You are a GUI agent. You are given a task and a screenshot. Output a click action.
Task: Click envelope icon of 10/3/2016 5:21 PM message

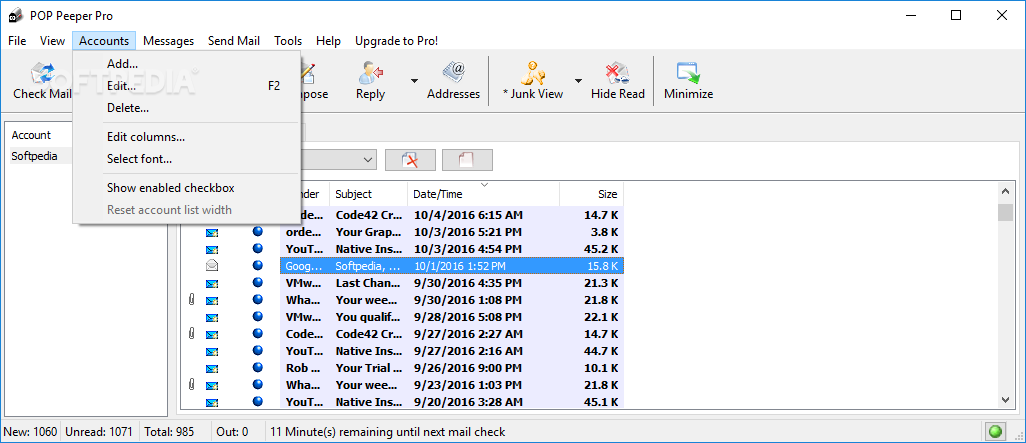[211, 232]
